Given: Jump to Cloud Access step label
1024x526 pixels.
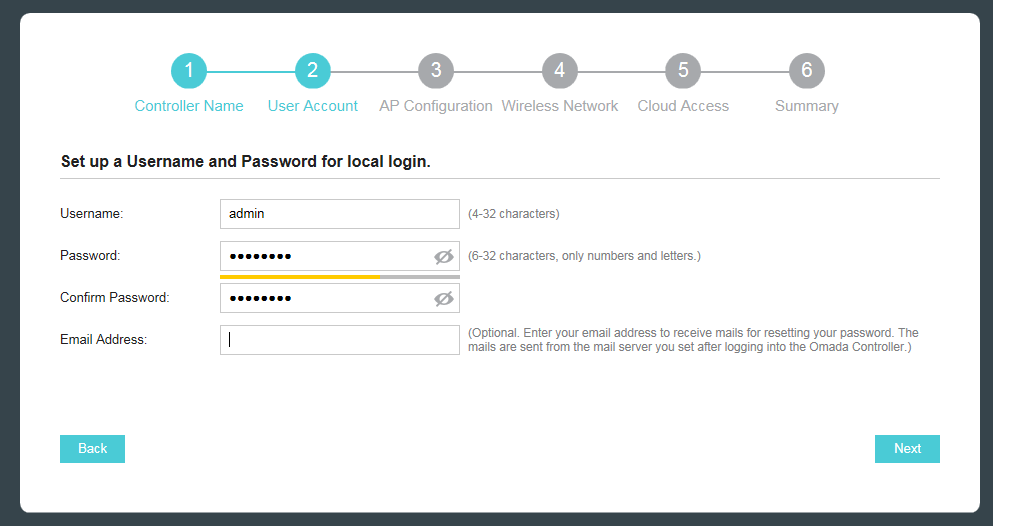Looking at the screenshot, I should coord(683,106).
